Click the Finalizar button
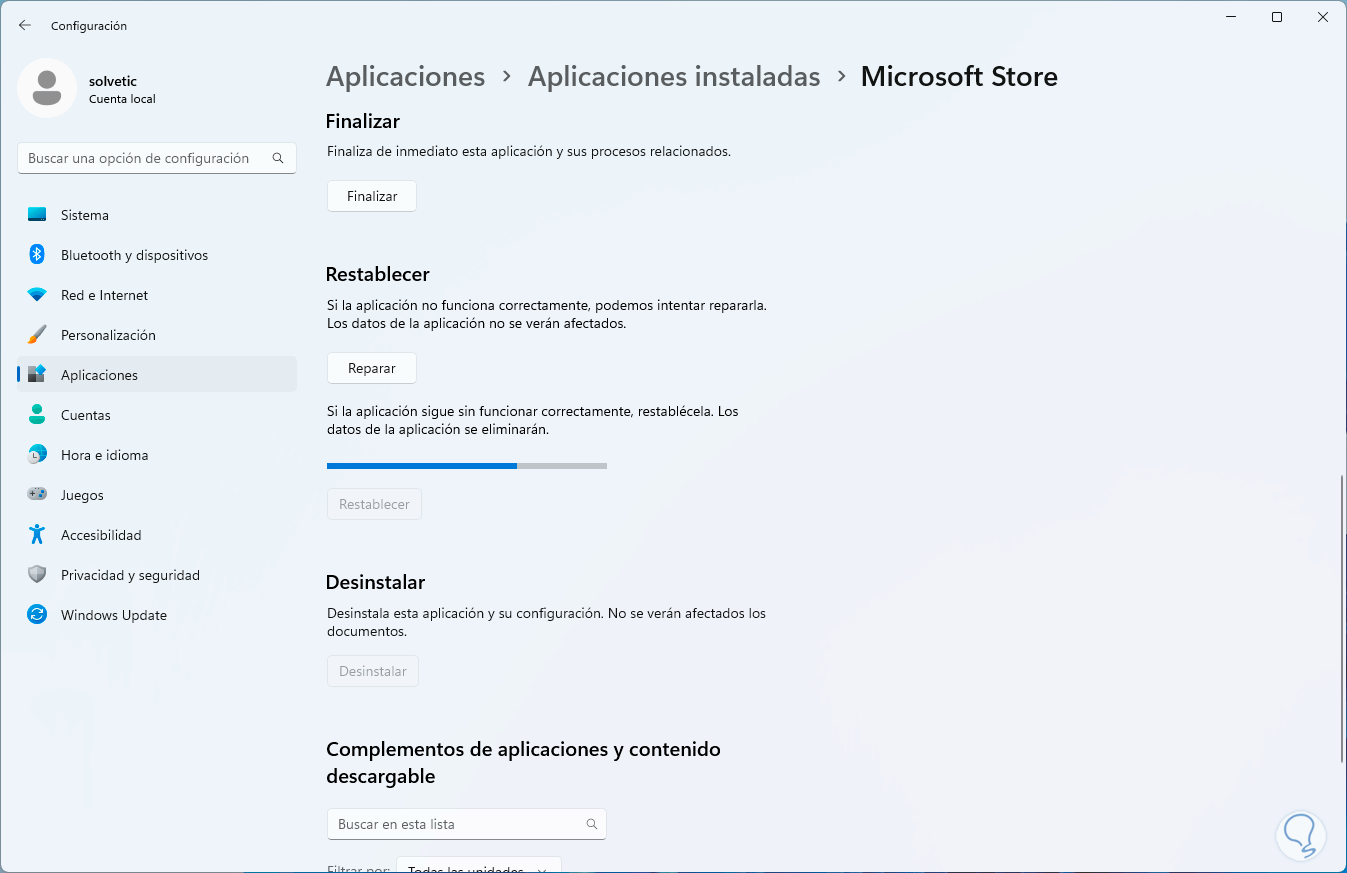 372,196
